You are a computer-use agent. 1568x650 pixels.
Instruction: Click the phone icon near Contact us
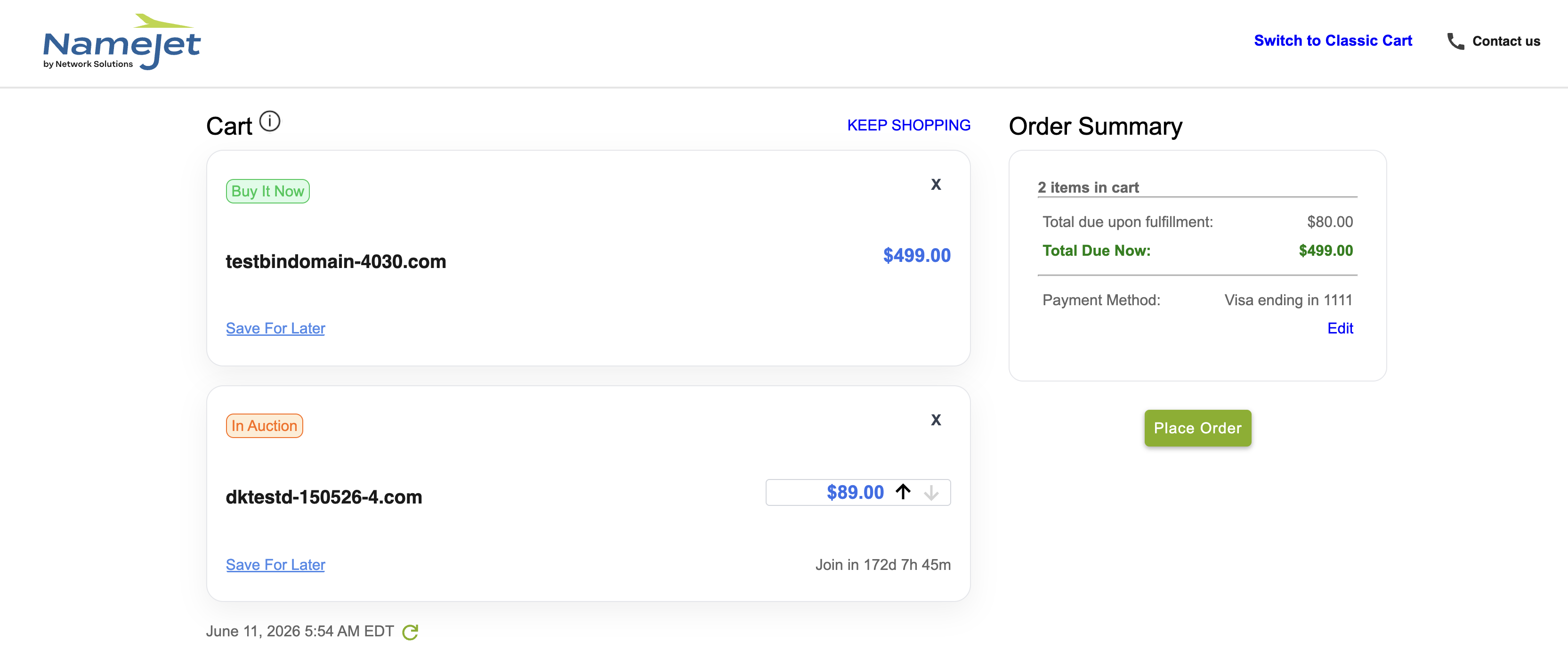click(1455, 41)
